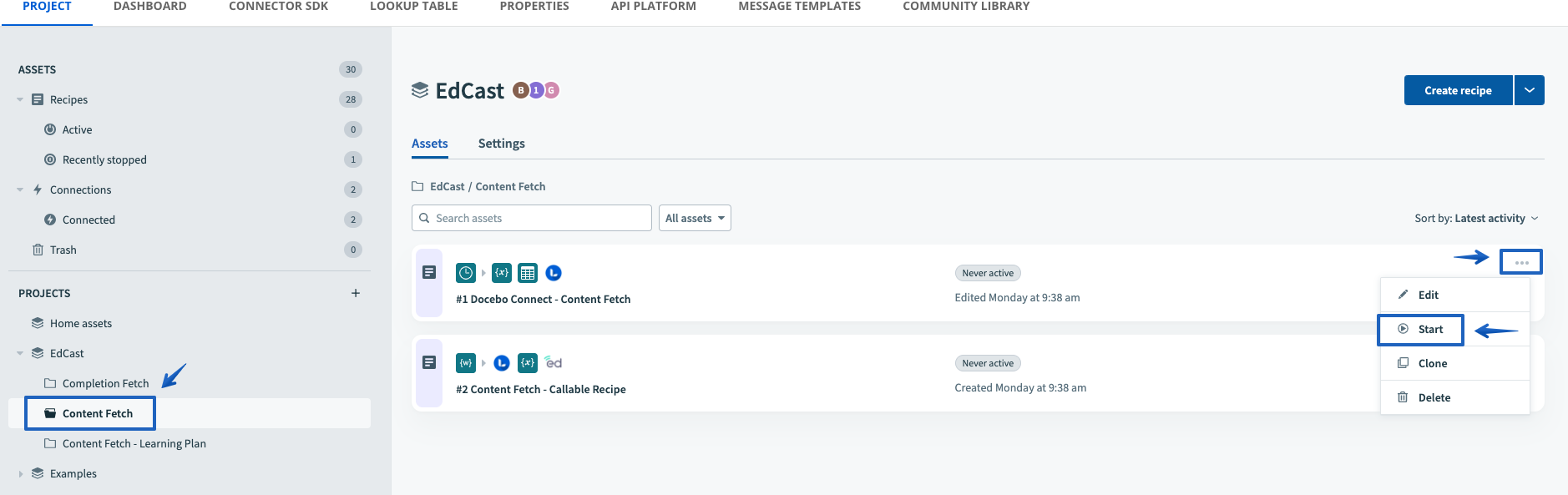Click the variables icon in recipe #1
The height and width of the screenshot is (495, 1568).
pos(502,273)
